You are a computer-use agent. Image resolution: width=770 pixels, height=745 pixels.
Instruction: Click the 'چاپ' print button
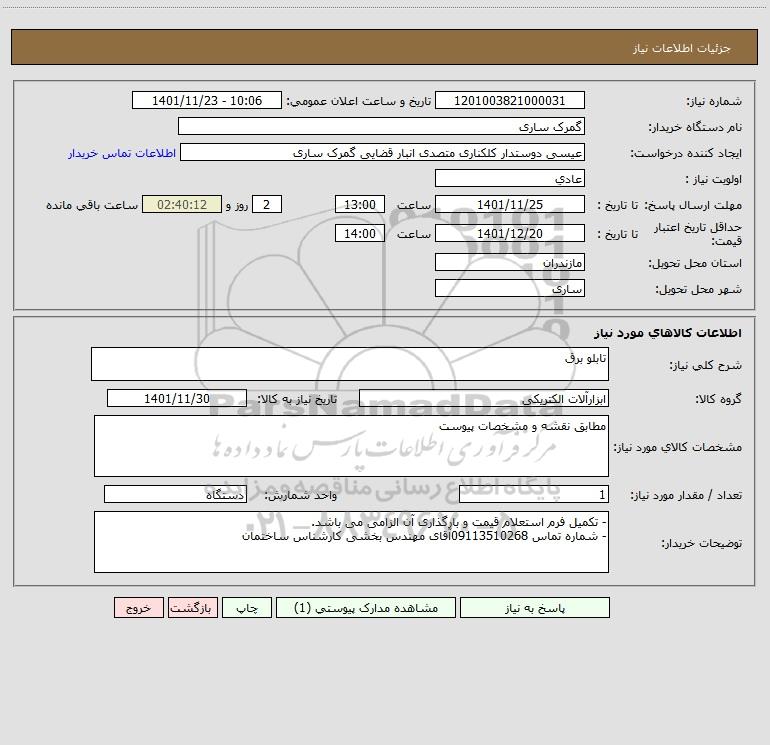pos(247,607)
